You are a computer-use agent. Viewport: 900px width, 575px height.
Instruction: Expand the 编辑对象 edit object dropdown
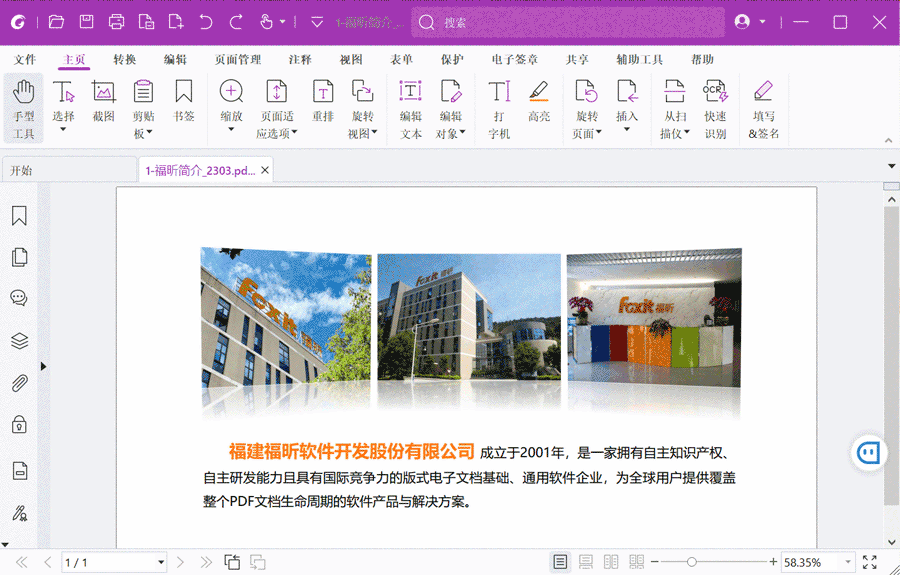pos(463,133)
